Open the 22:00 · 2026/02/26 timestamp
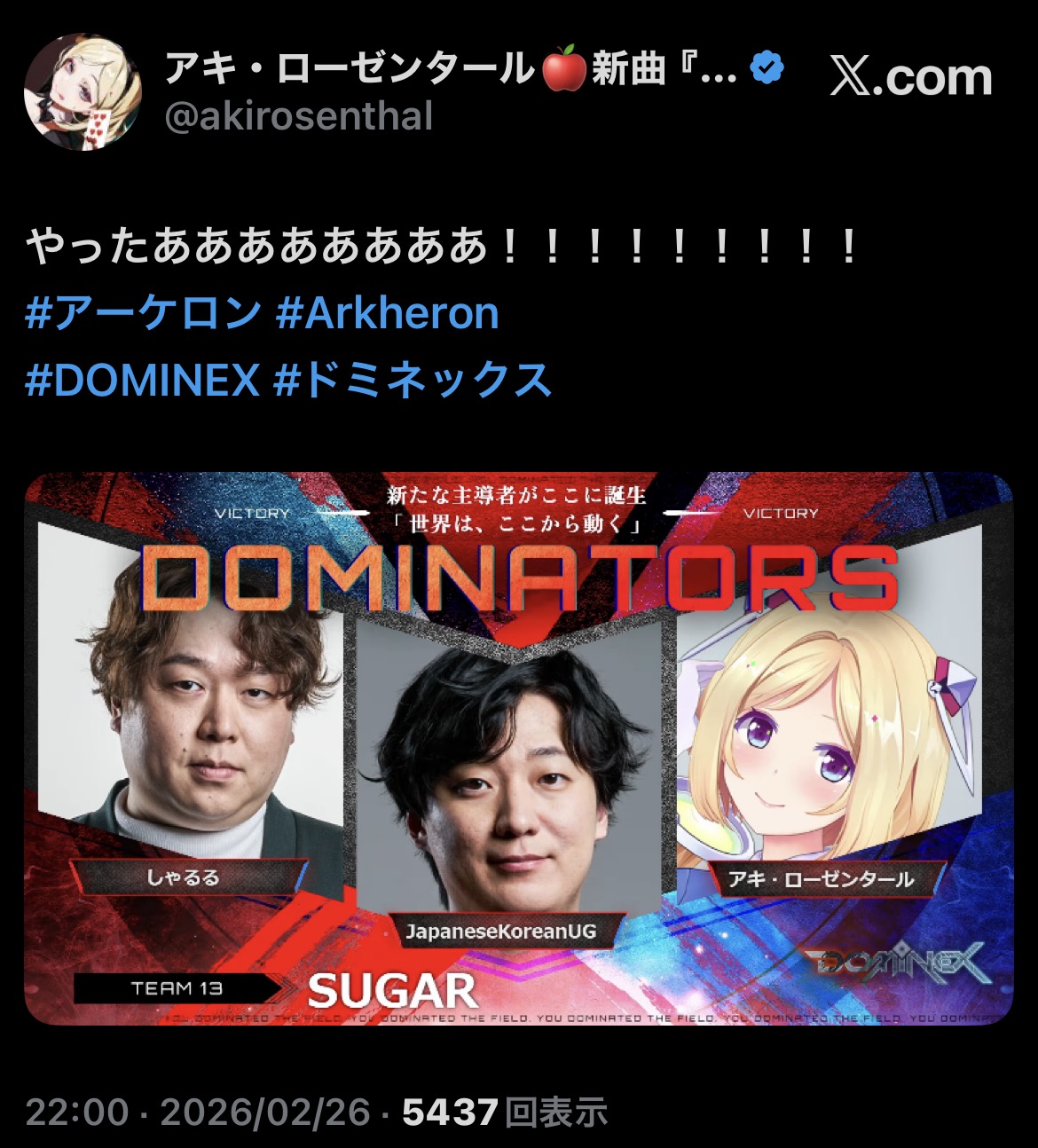This screenshot has height=1148, width=1038. [x=197, y=1112]
